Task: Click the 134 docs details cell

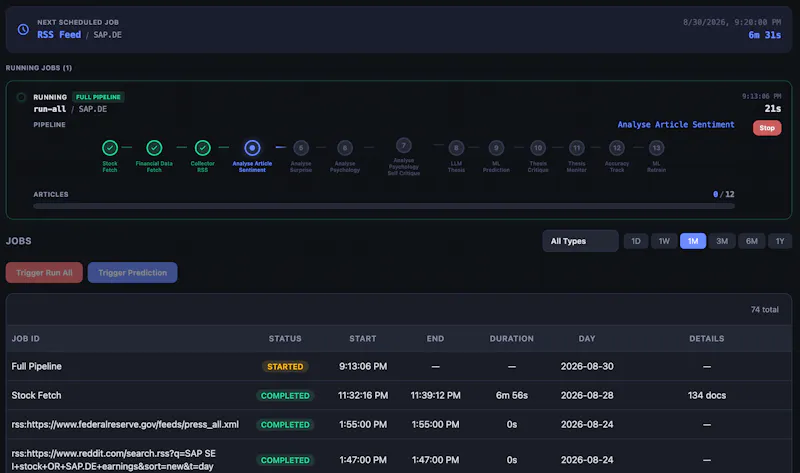Action: pyautogui.click(x=707, y=395)
